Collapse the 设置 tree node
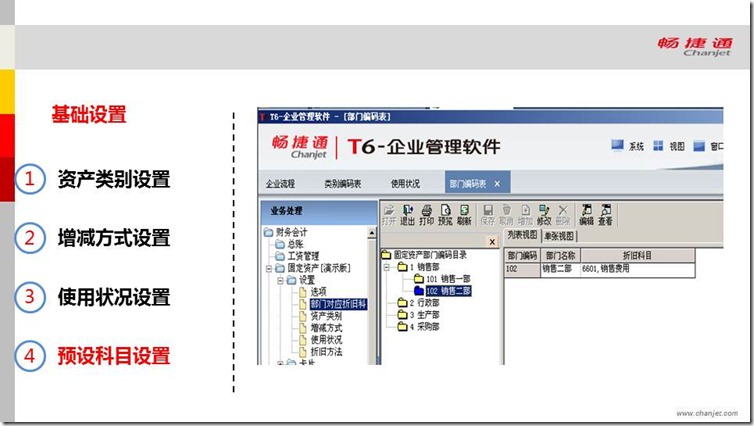The width and height of the screenshot is (754, 426). 280,280
